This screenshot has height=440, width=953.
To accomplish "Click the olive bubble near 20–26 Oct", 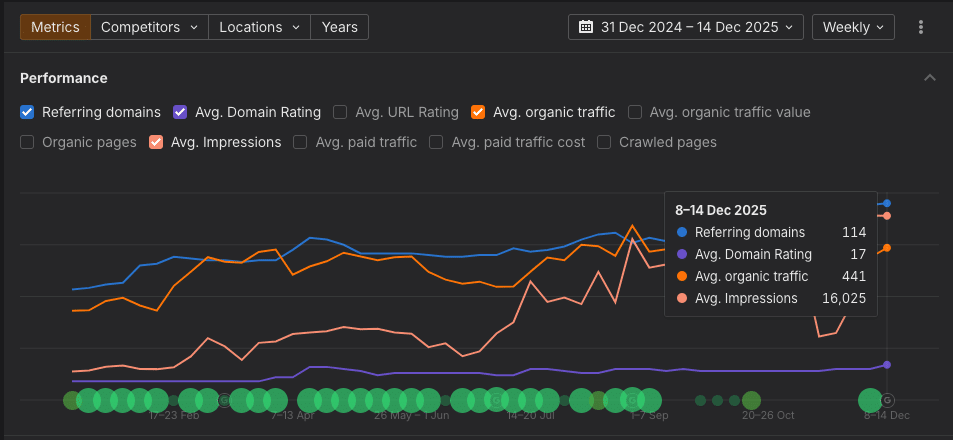I will 751,400.
